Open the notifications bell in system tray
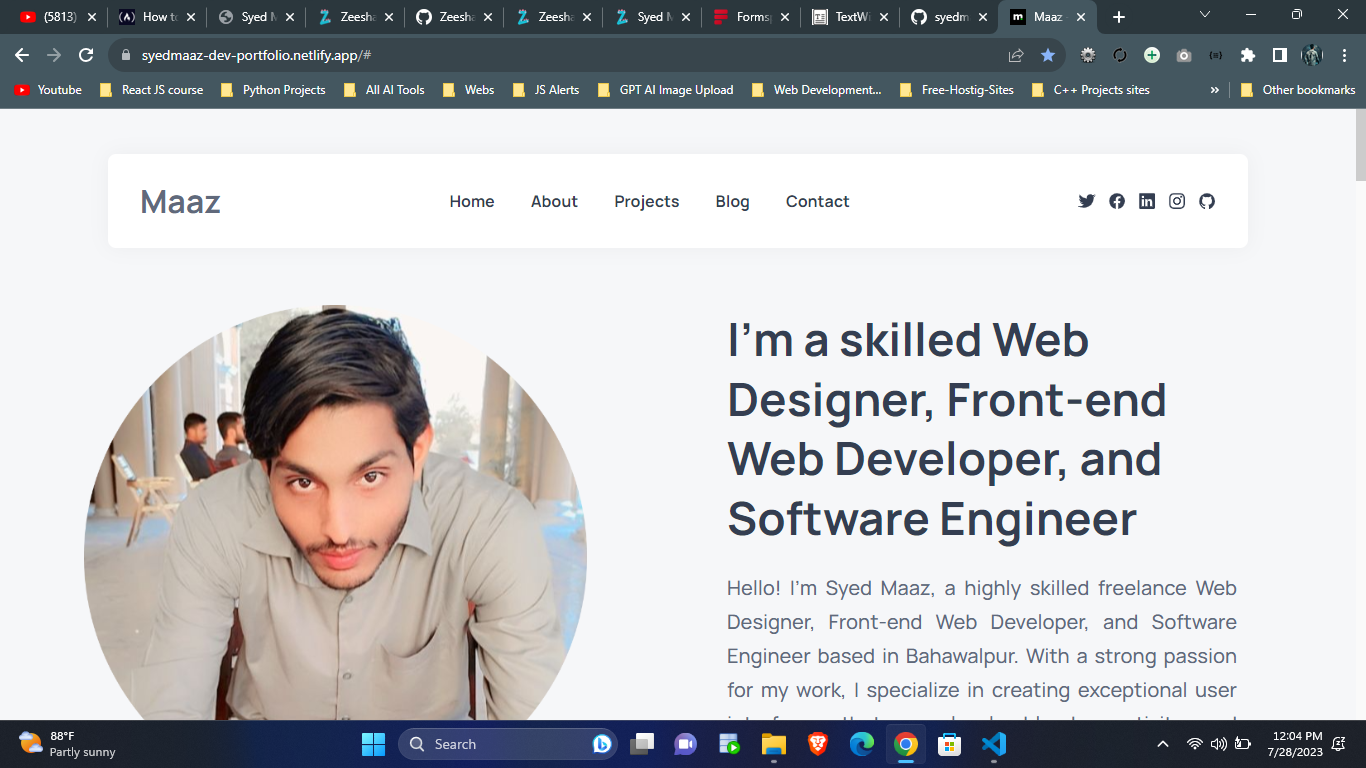Image resolution: width=1366 pixels, height=768 pixels. 1338,744
